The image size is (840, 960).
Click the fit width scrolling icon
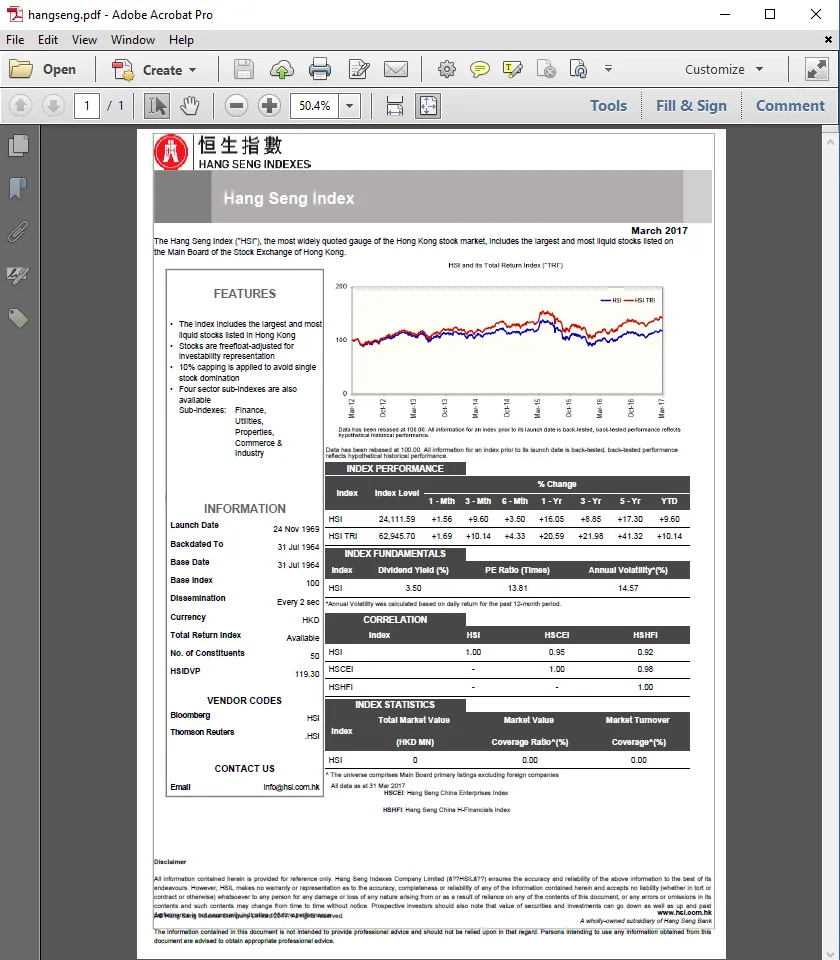pyautogui.click(x=395, y=106)
